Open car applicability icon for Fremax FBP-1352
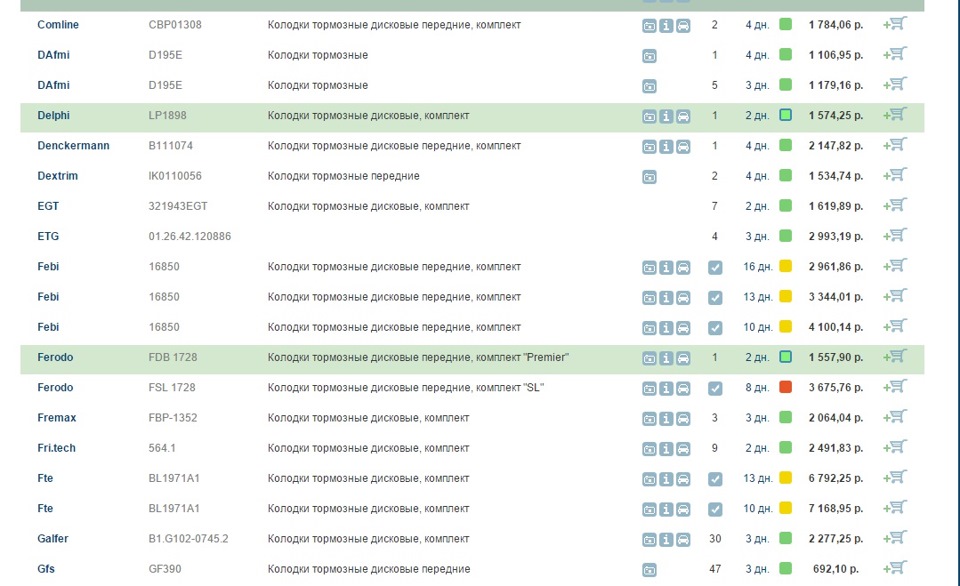This screenshot has width=960, height=586. coord(683,419)
